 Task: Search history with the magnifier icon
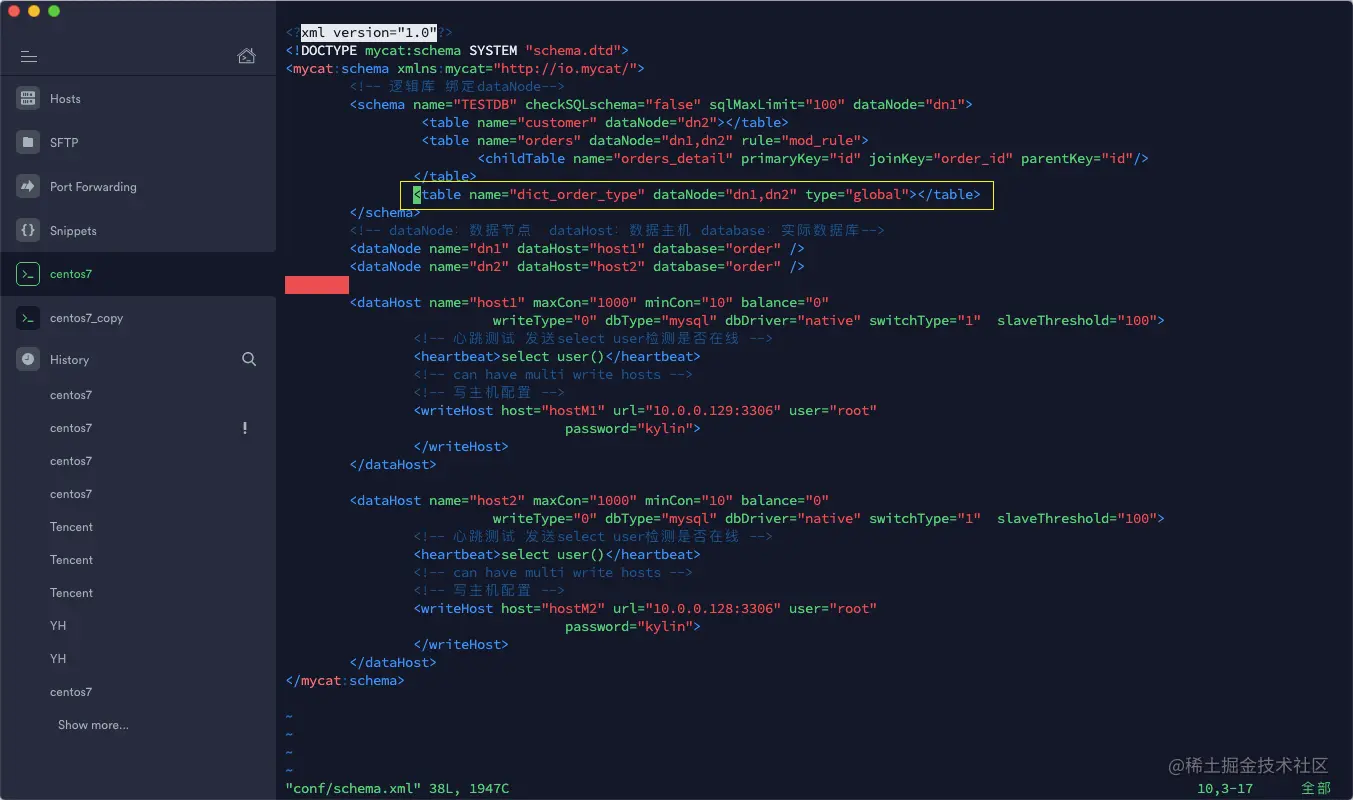tap(249, 359)
